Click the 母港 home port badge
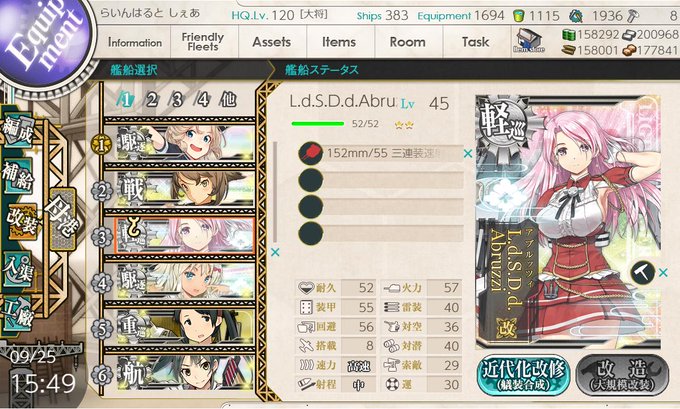This screenshot has width=680, height=409. coord(63,219)
